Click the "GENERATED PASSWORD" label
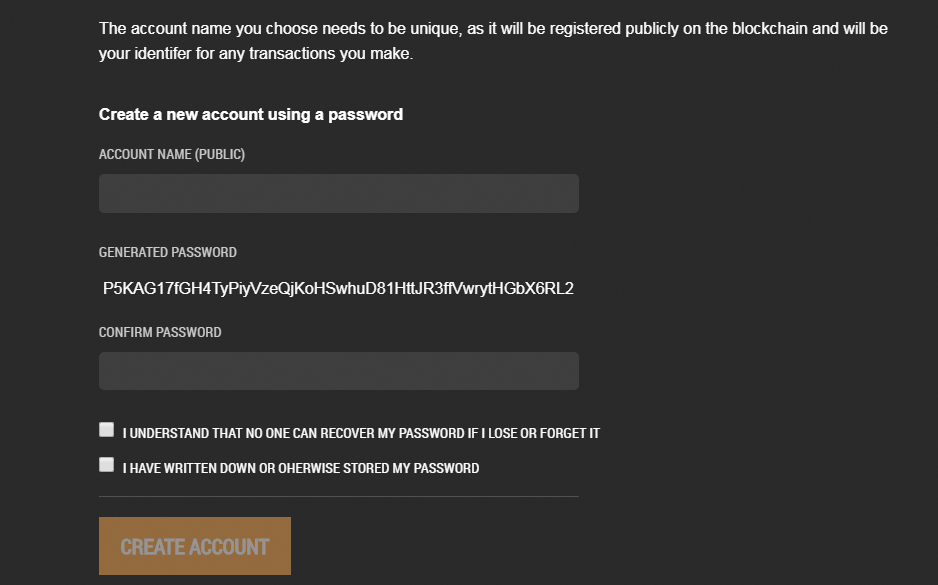Viewport: 938px width, 585px height. [x=168, y=253]
